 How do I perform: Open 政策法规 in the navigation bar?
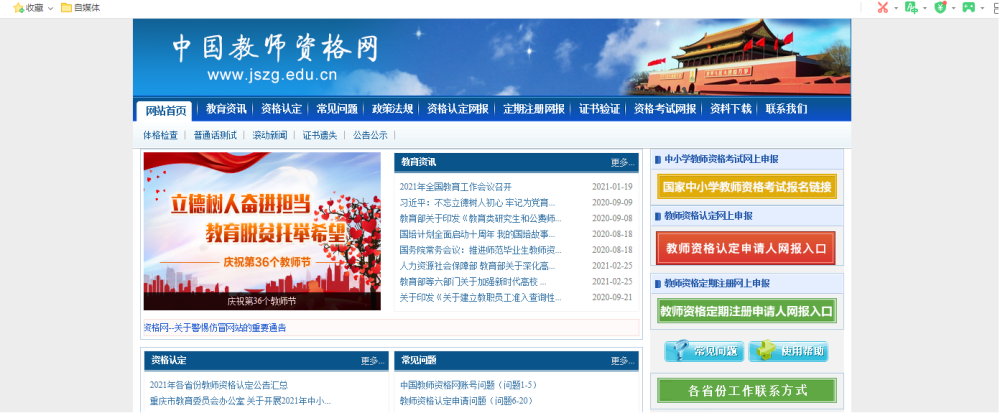pos(392,109)
